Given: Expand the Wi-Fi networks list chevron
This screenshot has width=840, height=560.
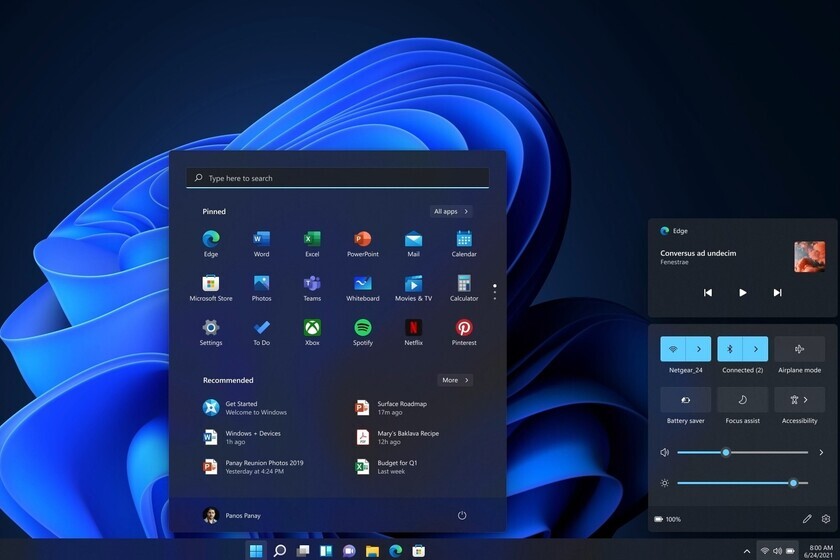Looking at the screenshot, I should tap(699, 349).
